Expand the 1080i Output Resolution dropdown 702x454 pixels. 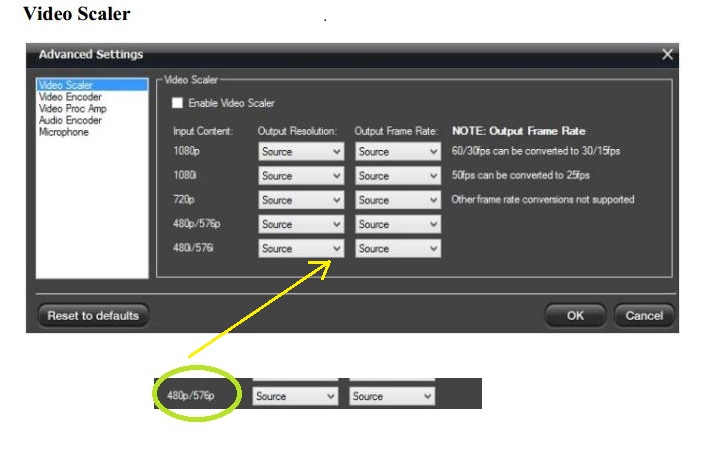coord(301,176)
